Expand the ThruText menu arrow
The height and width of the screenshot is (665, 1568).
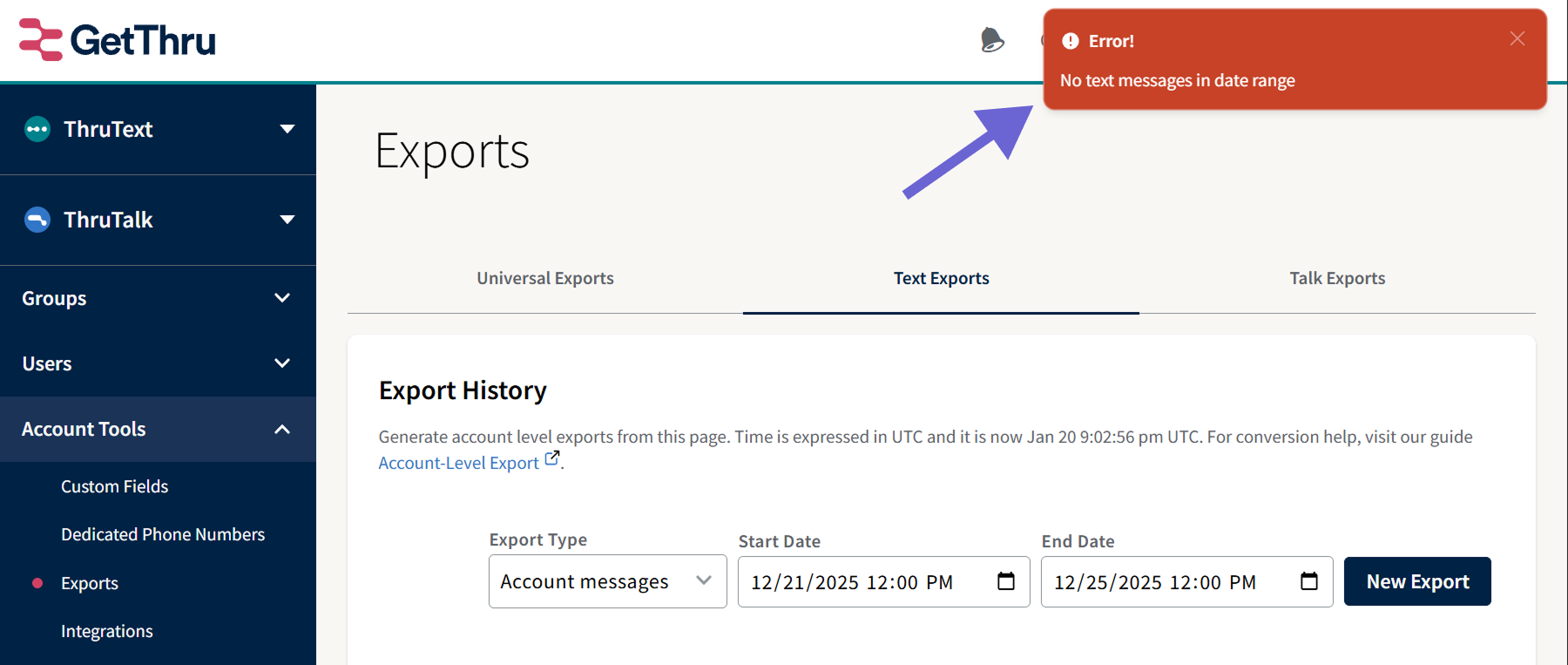pyautogui.click(x=287, y=129)
